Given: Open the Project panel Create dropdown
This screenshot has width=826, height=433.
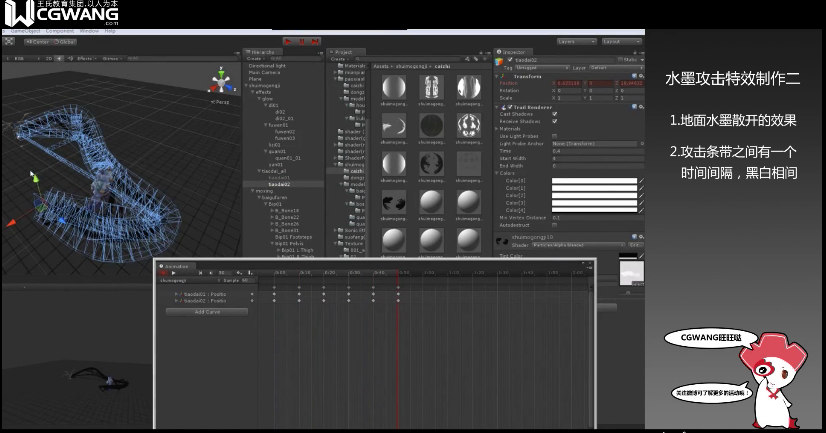Looking at the screenshot, I should 339,59.
